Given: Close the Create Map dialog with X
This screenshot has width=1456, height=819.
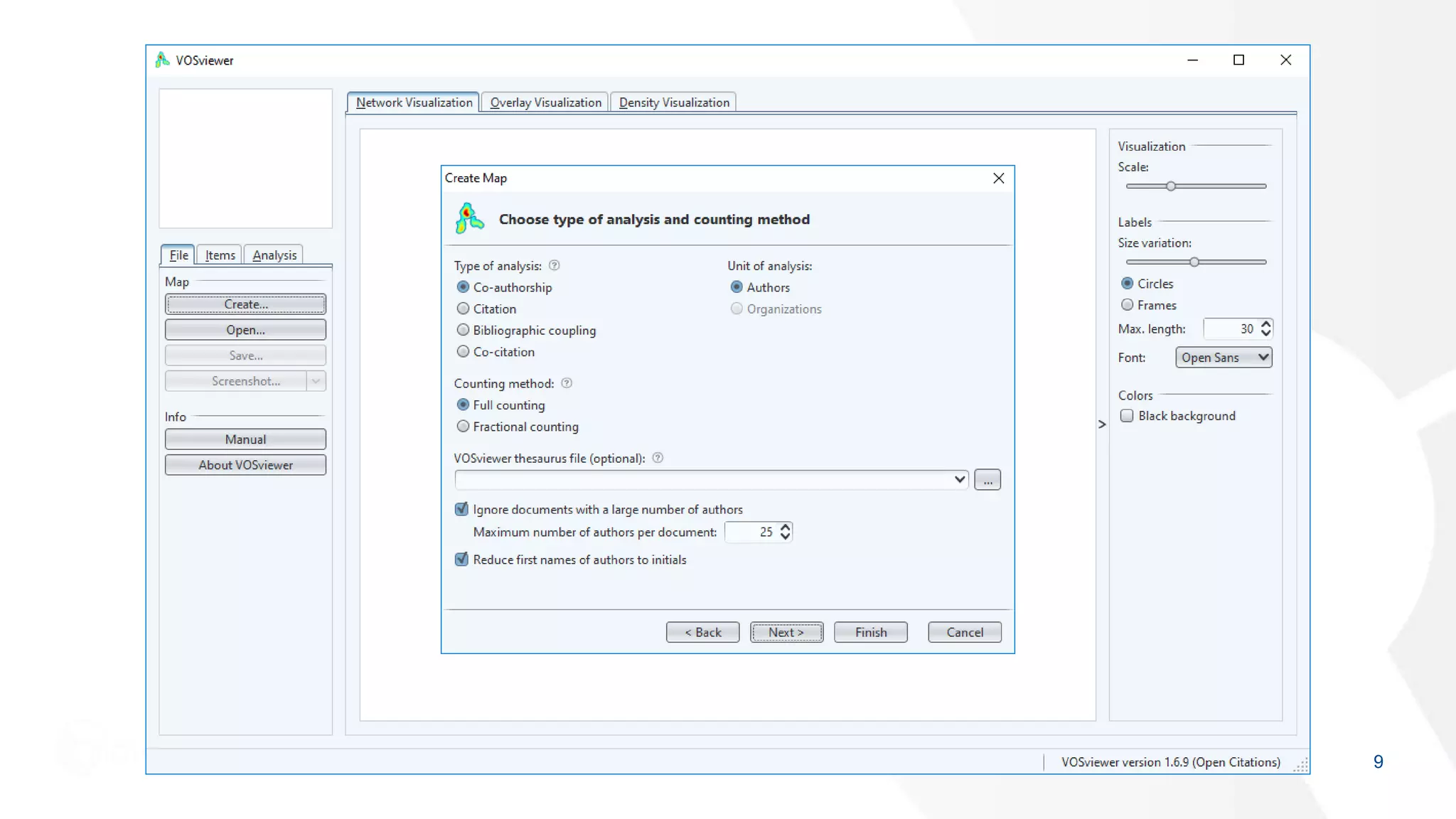Looking at the screenshot, I should [998, 178].
